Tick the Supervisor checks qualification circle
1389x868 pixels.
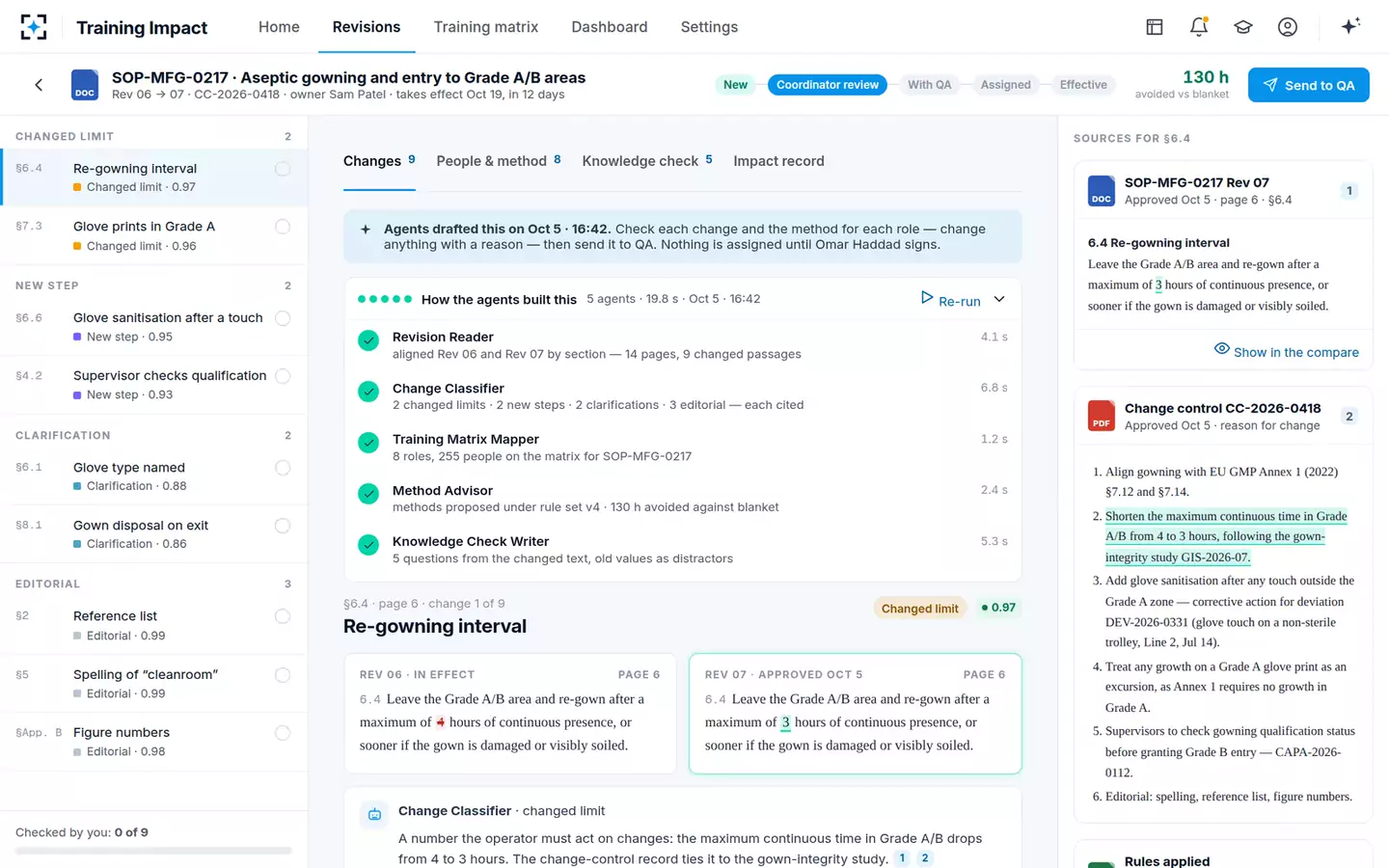point(283,376)
